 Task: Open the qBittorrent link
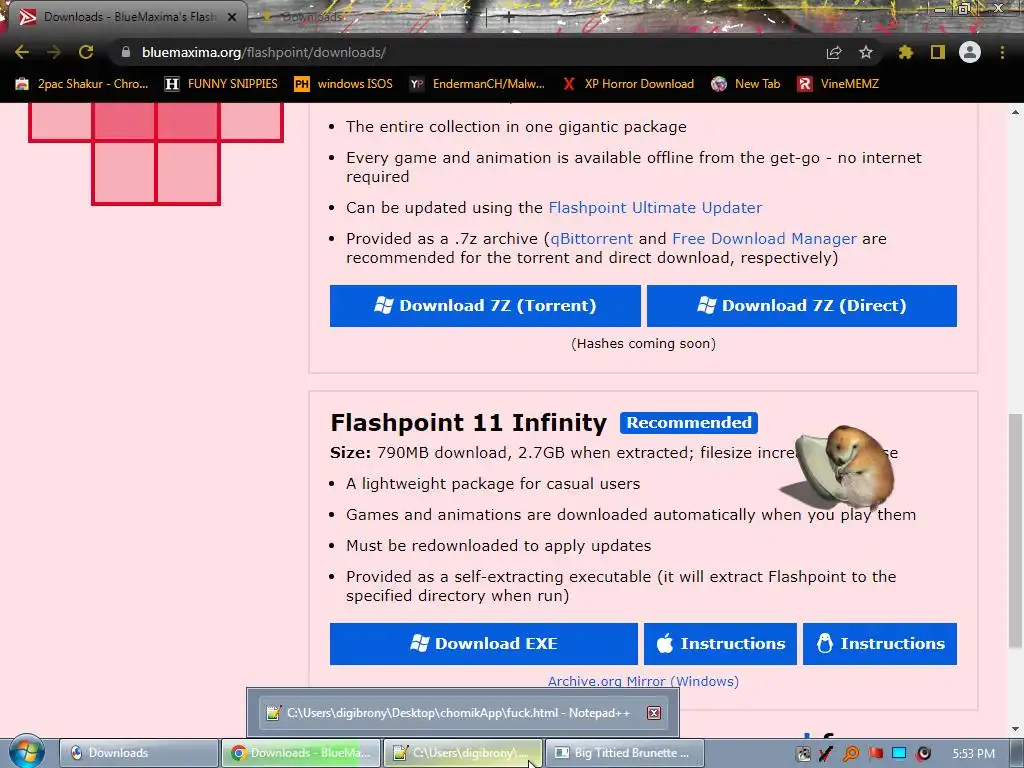pyautogui.click(x=592, y=238)
